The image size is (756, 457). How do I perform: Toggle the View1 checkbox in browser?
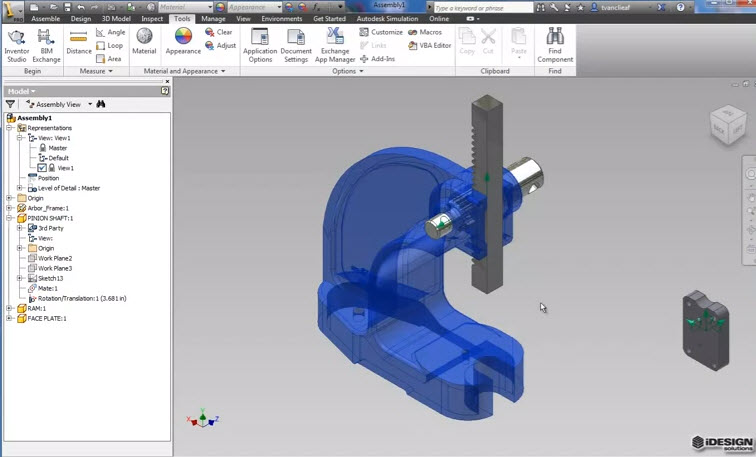(42, 168)
